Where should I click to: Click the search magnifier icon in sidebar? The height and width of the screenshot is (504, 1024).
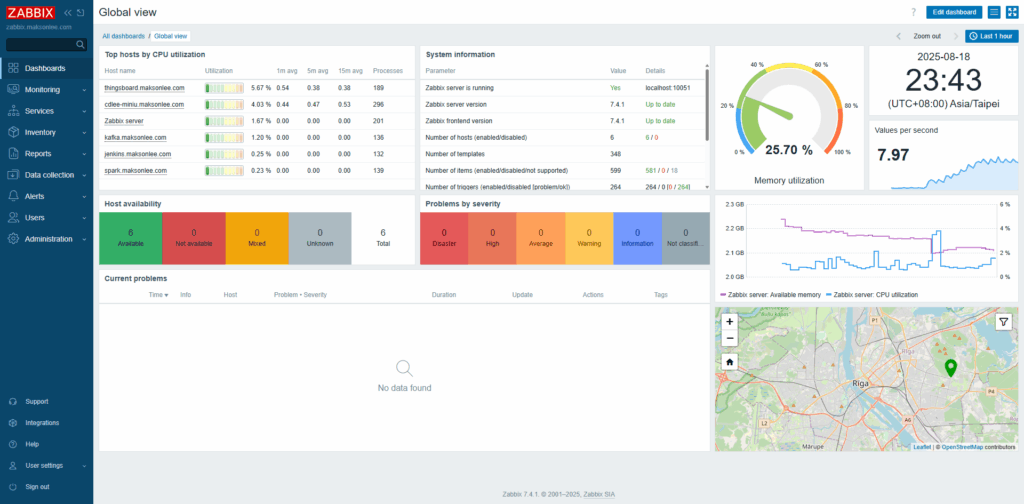pyautogui.click(x=80, y=44)
